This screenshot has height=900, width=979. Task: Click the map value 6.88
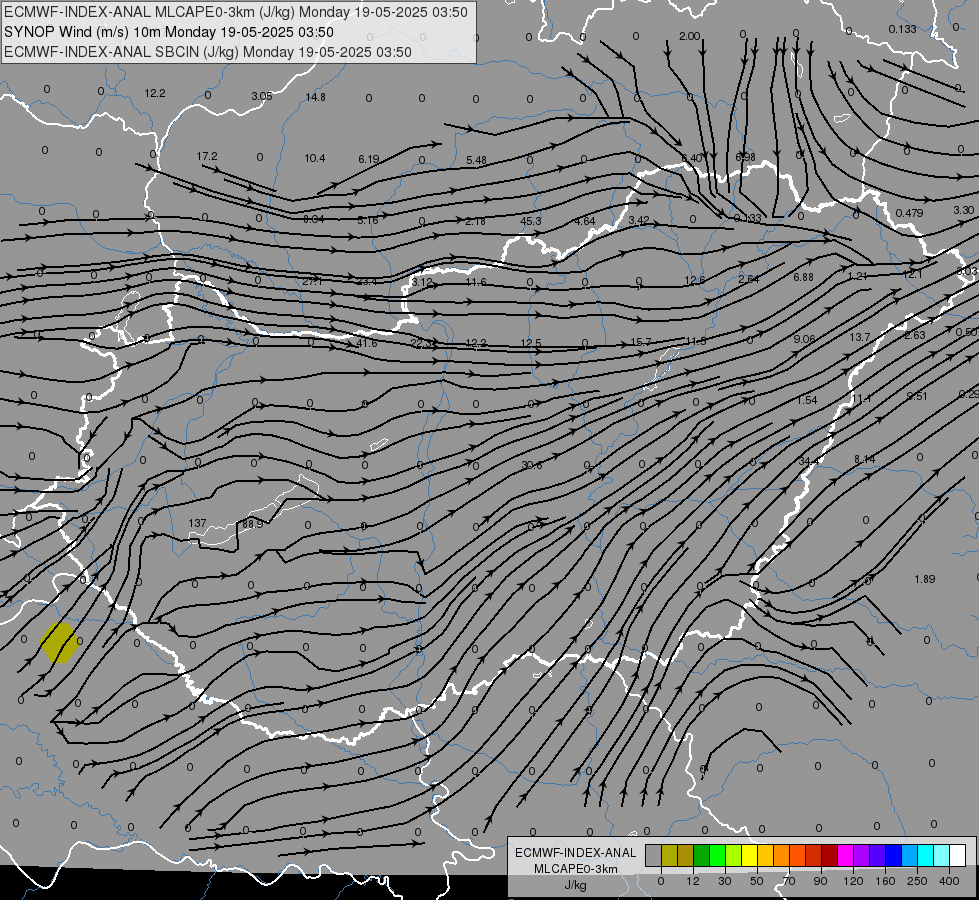(x=803, y=277)
